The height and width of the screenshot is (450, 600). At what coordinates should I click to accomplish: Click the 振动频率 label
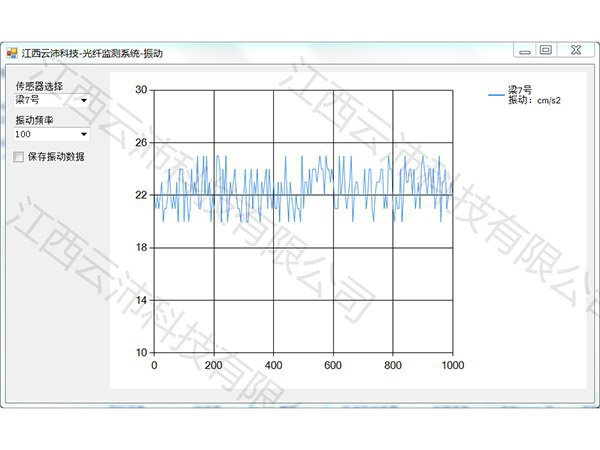click(x=35, y=120)
